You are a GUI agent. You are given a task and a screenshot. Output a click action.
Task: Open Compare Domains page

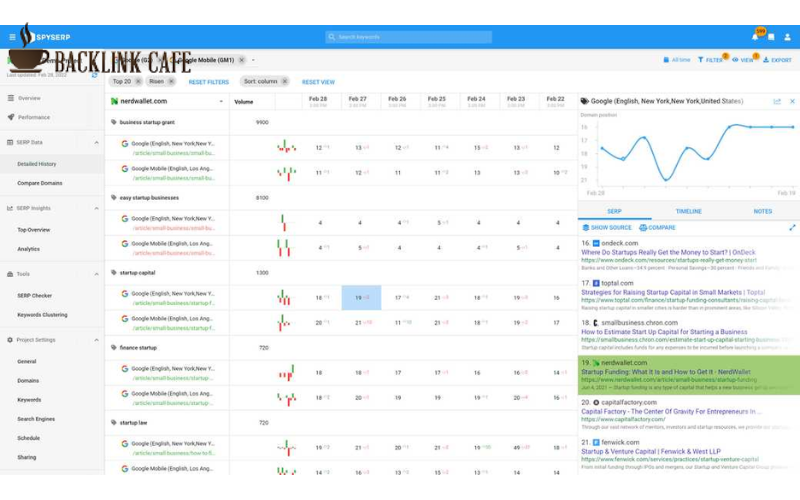tap(40, 183)
